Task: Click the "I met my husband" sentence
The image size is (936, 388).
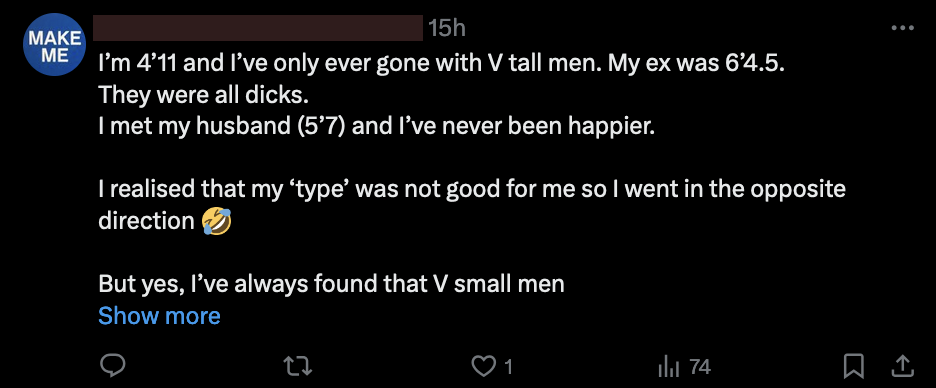Action: coord(376,127)
